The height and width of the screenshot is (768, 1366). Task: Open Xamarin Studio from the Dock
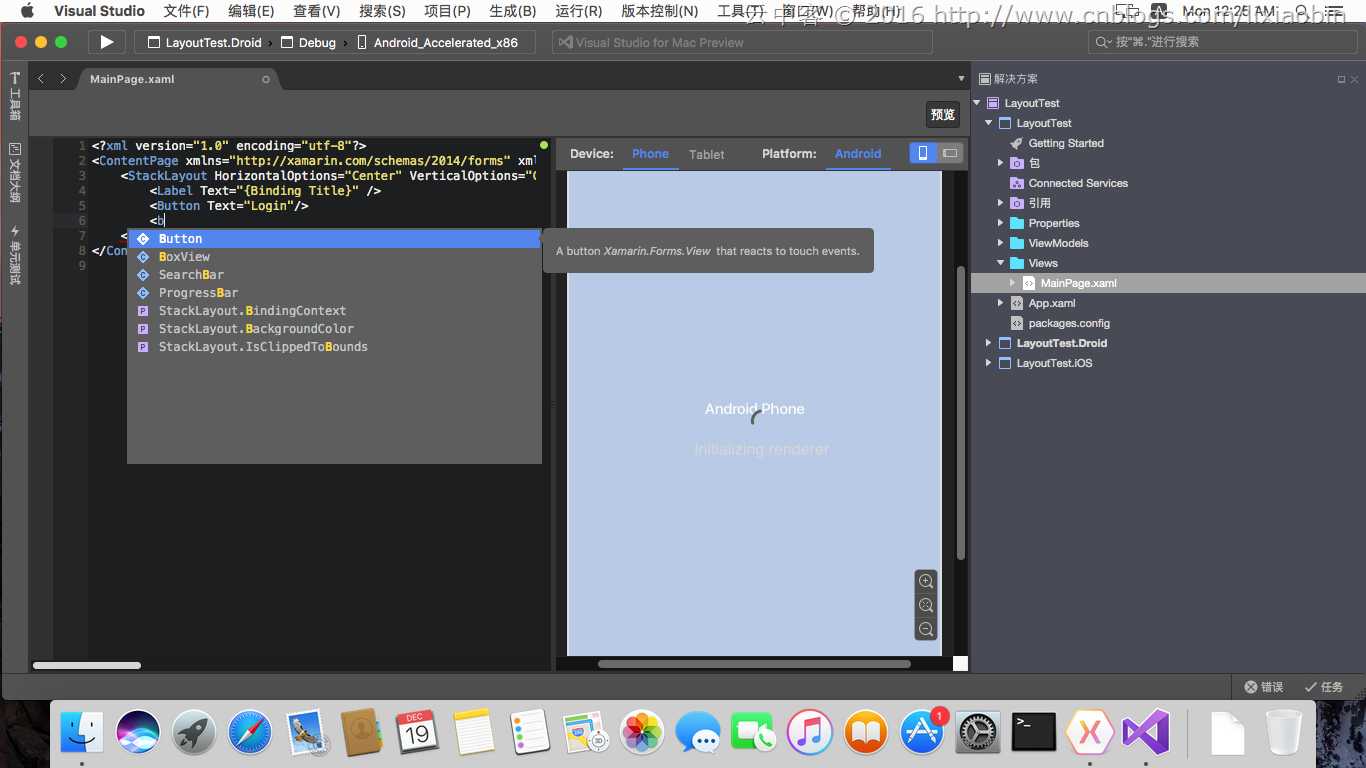tap(1090, 733)
